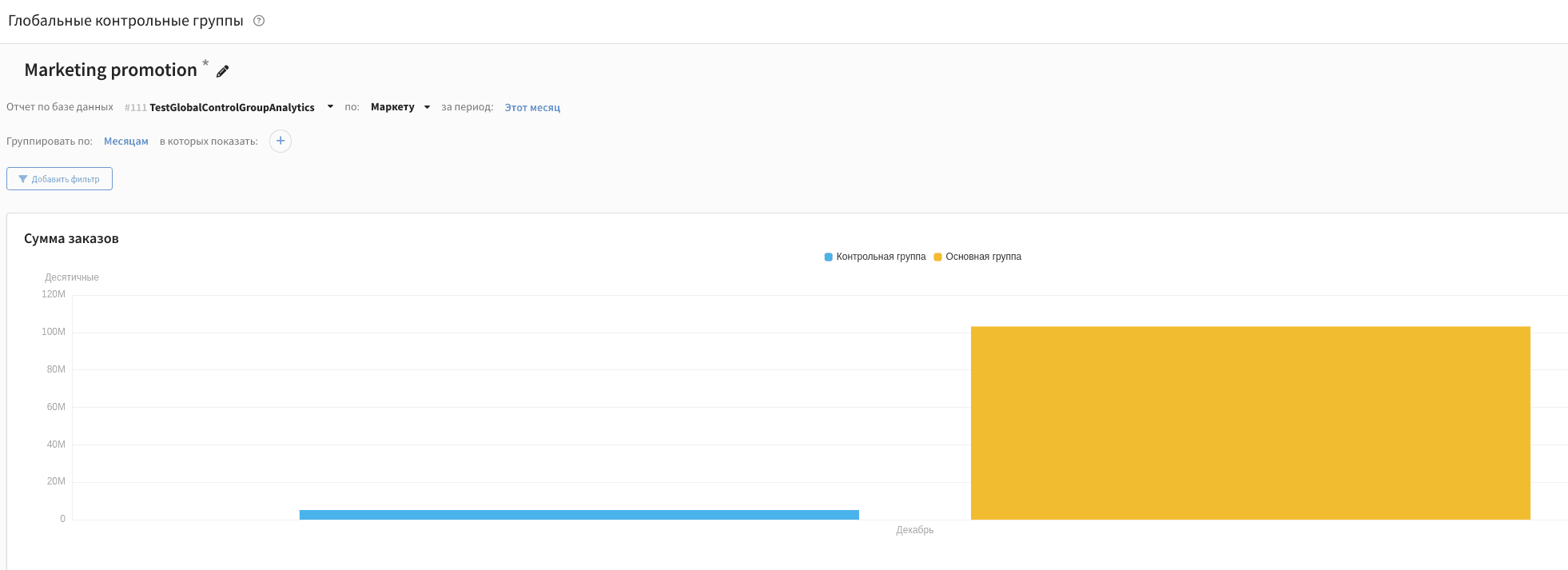The width and height of the screenshot is (1568, 570).
Task: Click the blue Контрольная группа legend marker
Action: pyautogui.click(x=828, y=257)
